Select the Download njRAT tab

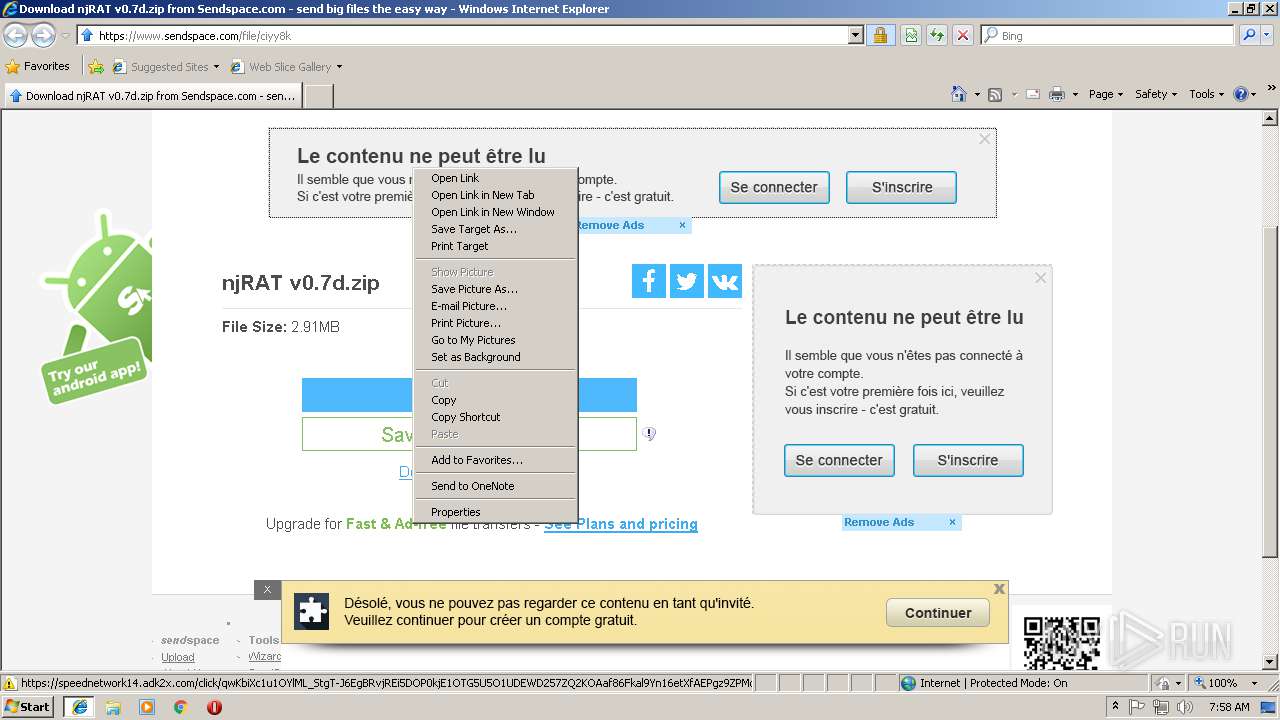pos(152,96)
